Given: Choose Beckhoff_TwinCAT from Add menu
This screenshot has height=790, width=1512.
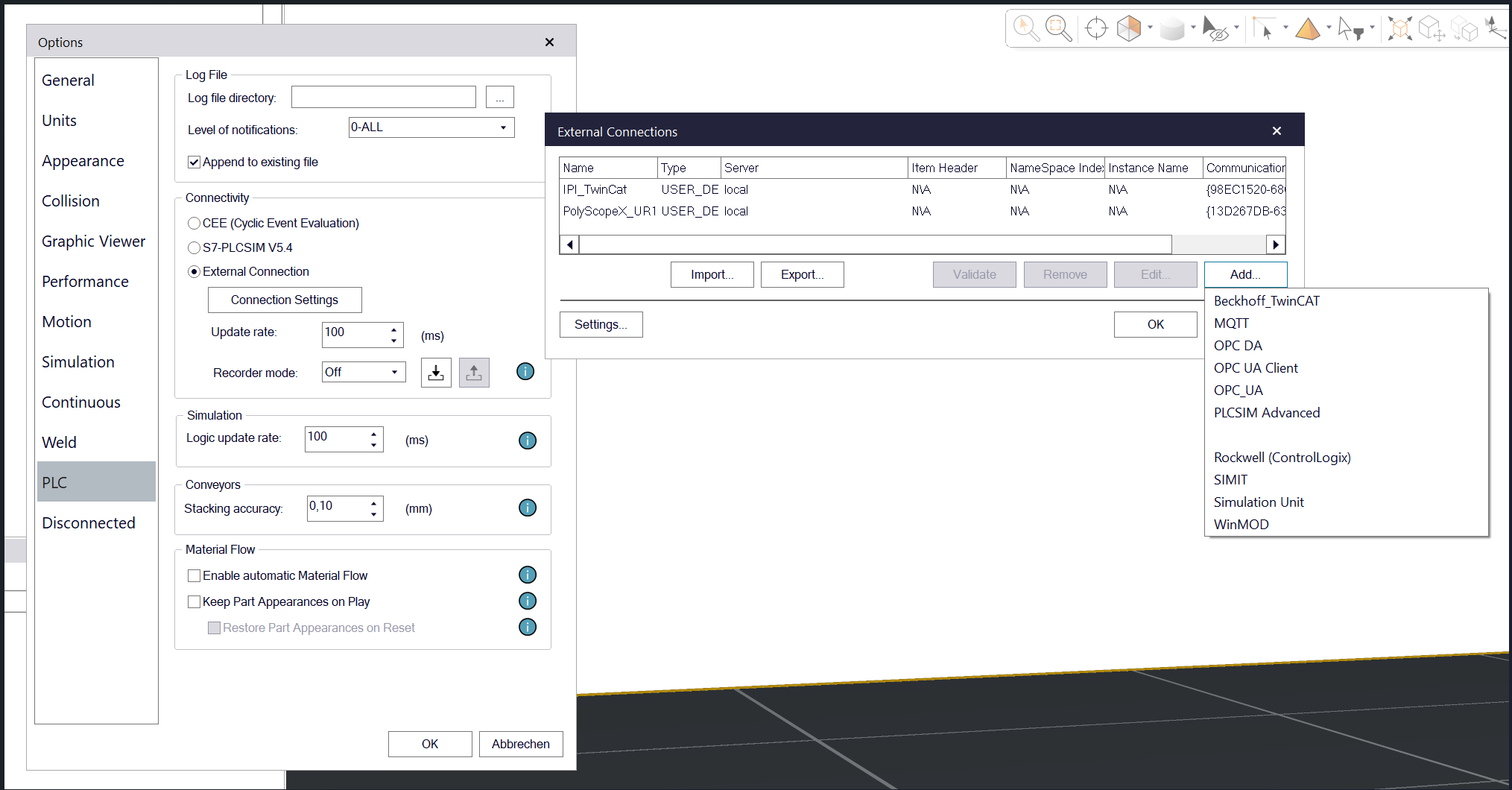Looking at the screenshot, I should (x=1267, y=301).
